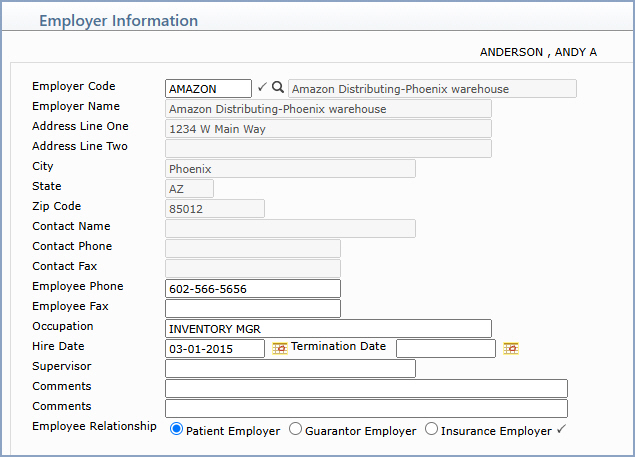The image size is (635, 457).
Task: Click the Termination Date text box
Action: (x=445, y=348)
